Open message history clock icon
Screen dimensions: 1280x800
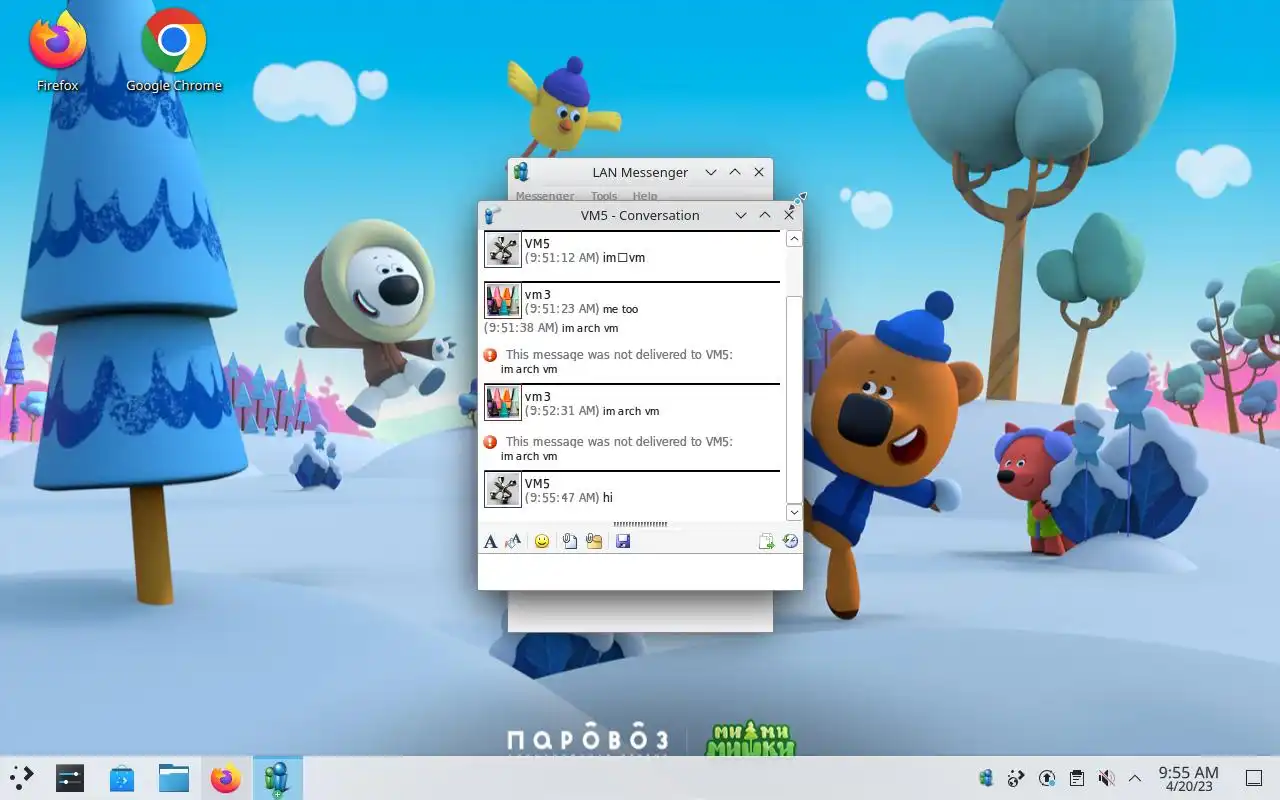pos(790,541)
